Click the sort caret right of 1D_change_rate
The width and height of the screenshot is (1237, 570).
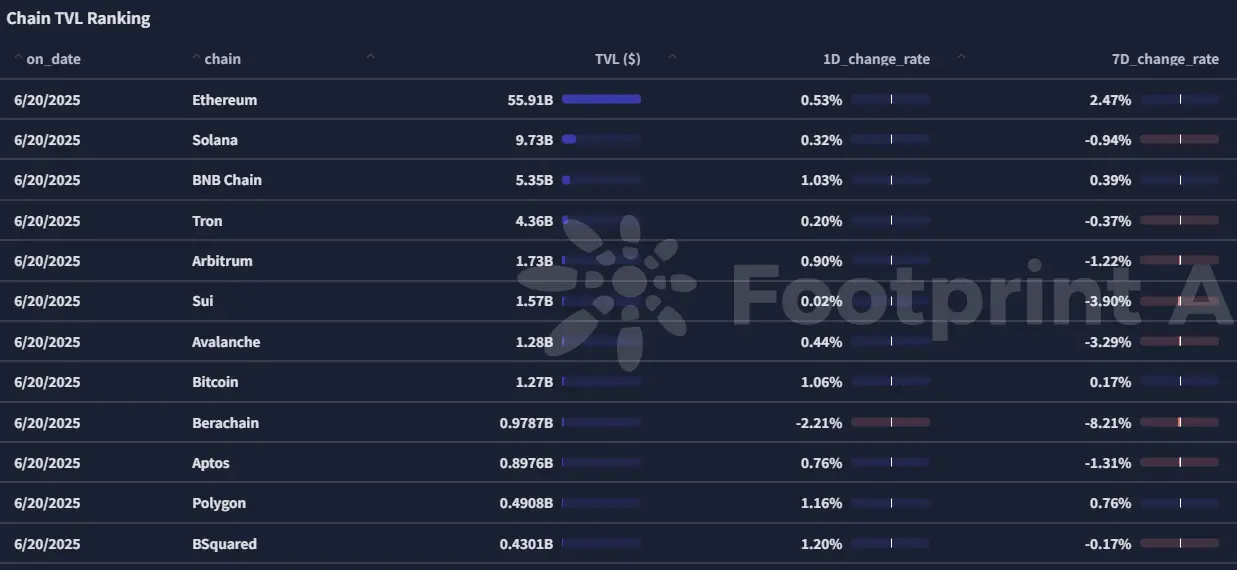click(x=961, y=57)
